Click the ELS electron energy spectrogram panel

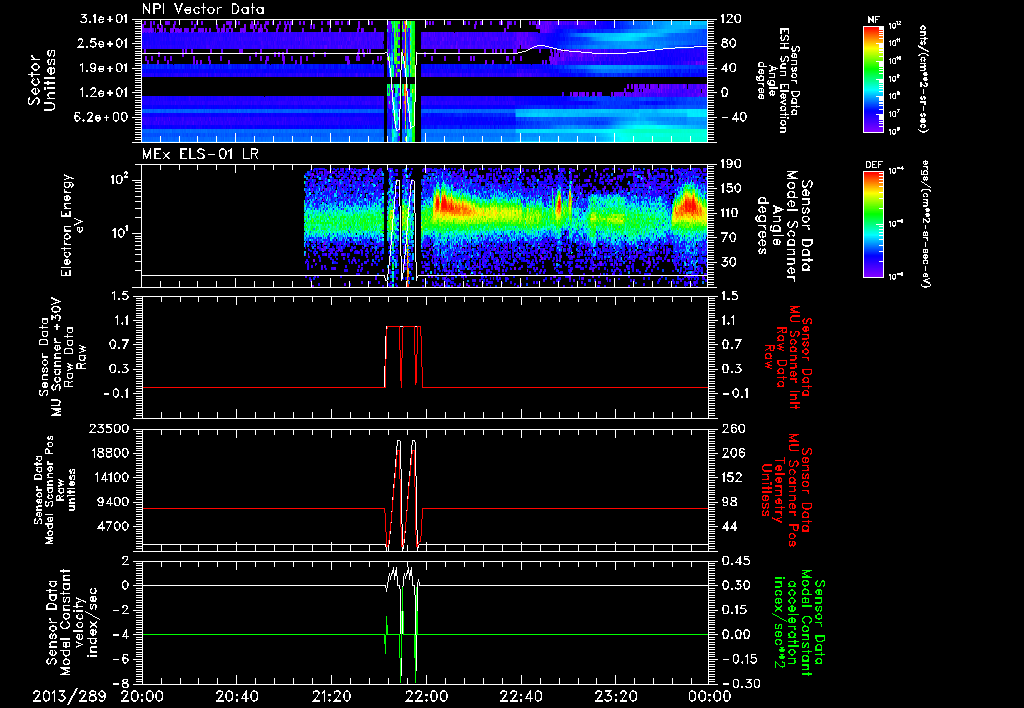coord(424,225)
